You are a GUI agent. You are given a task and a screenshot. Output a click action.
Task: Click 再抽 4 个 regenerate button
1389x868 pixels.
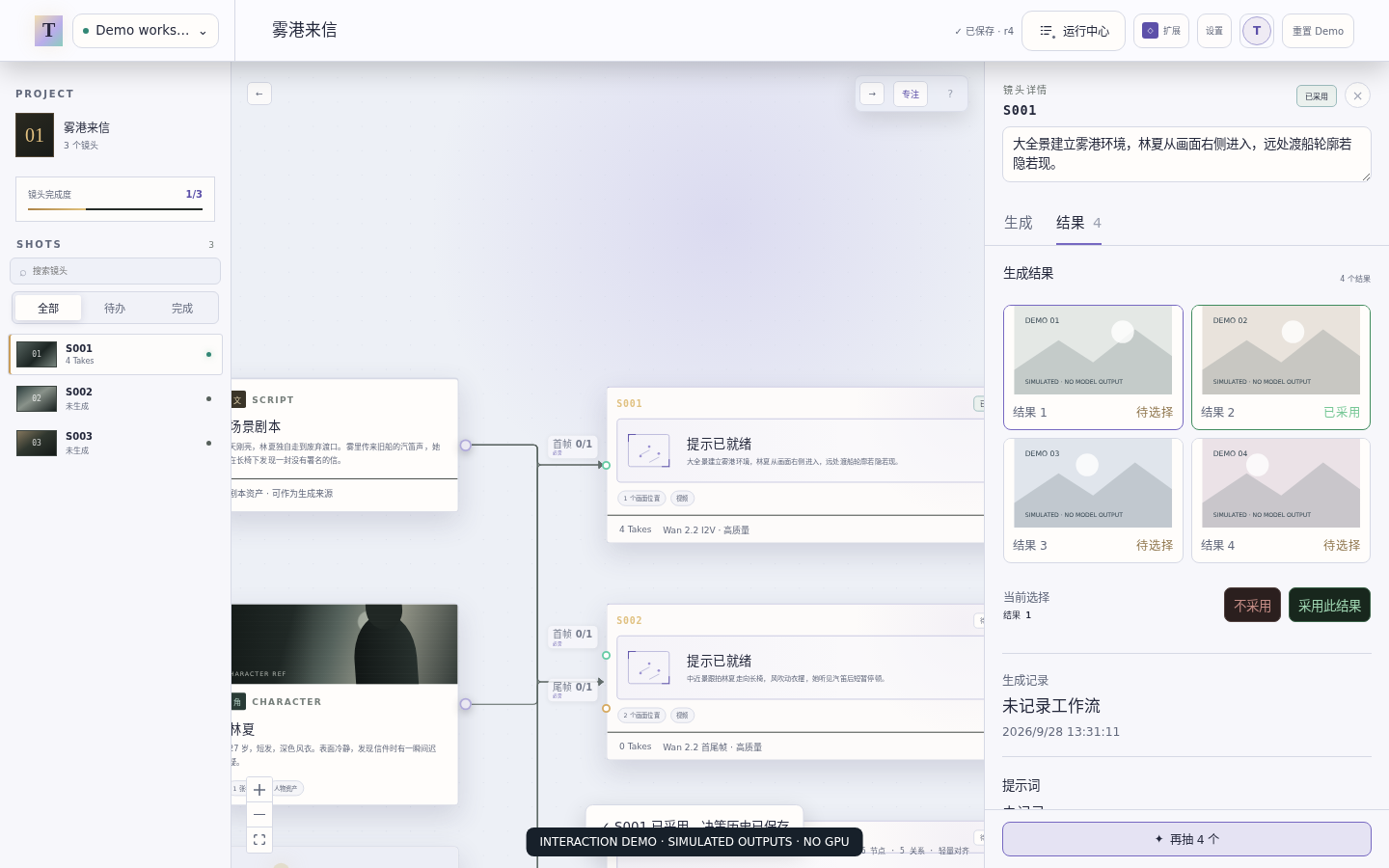pyautogui.click(x=1186, y=839)
